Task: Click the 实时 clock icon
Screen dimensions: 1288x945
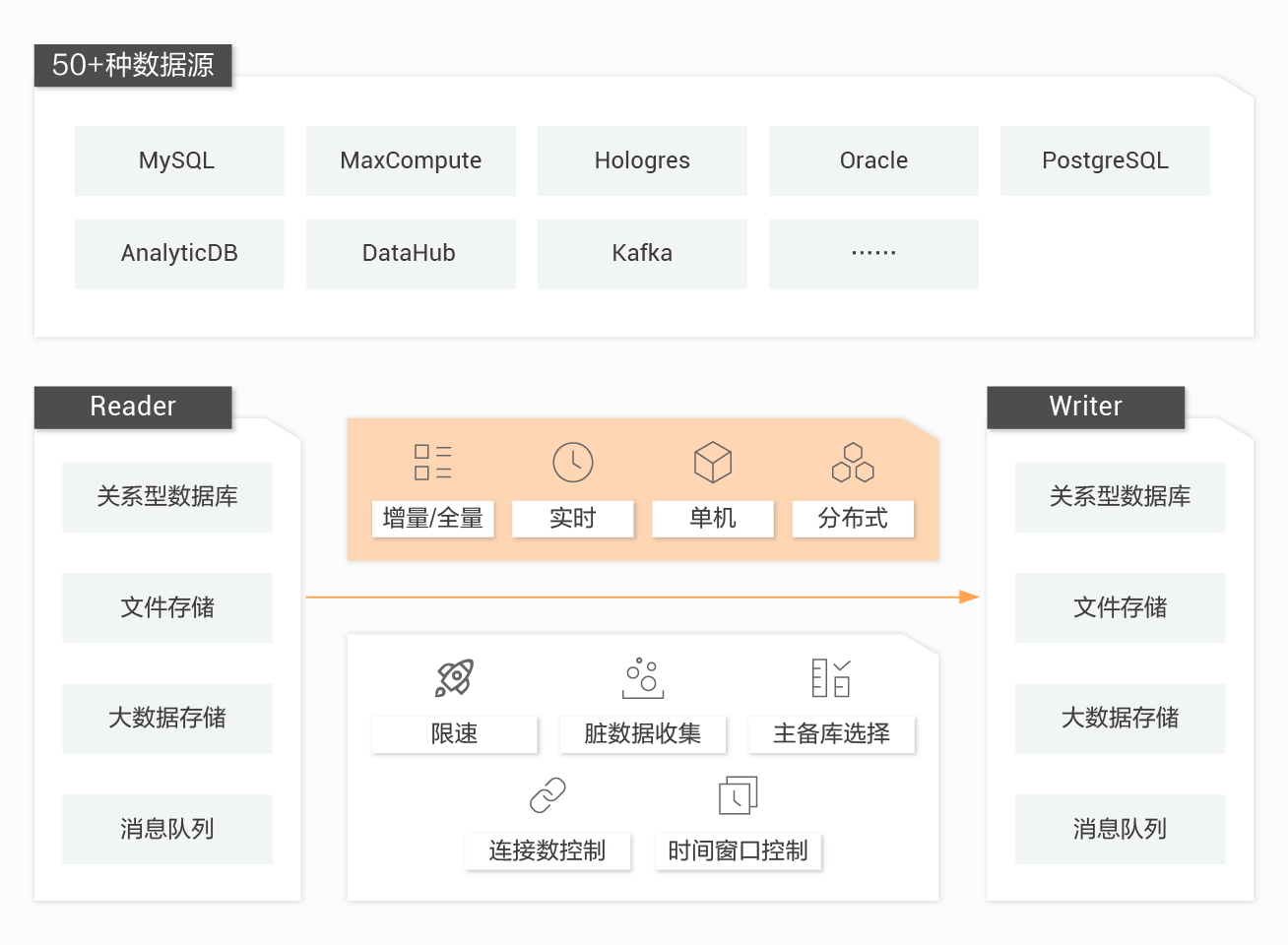Action: 572,461
